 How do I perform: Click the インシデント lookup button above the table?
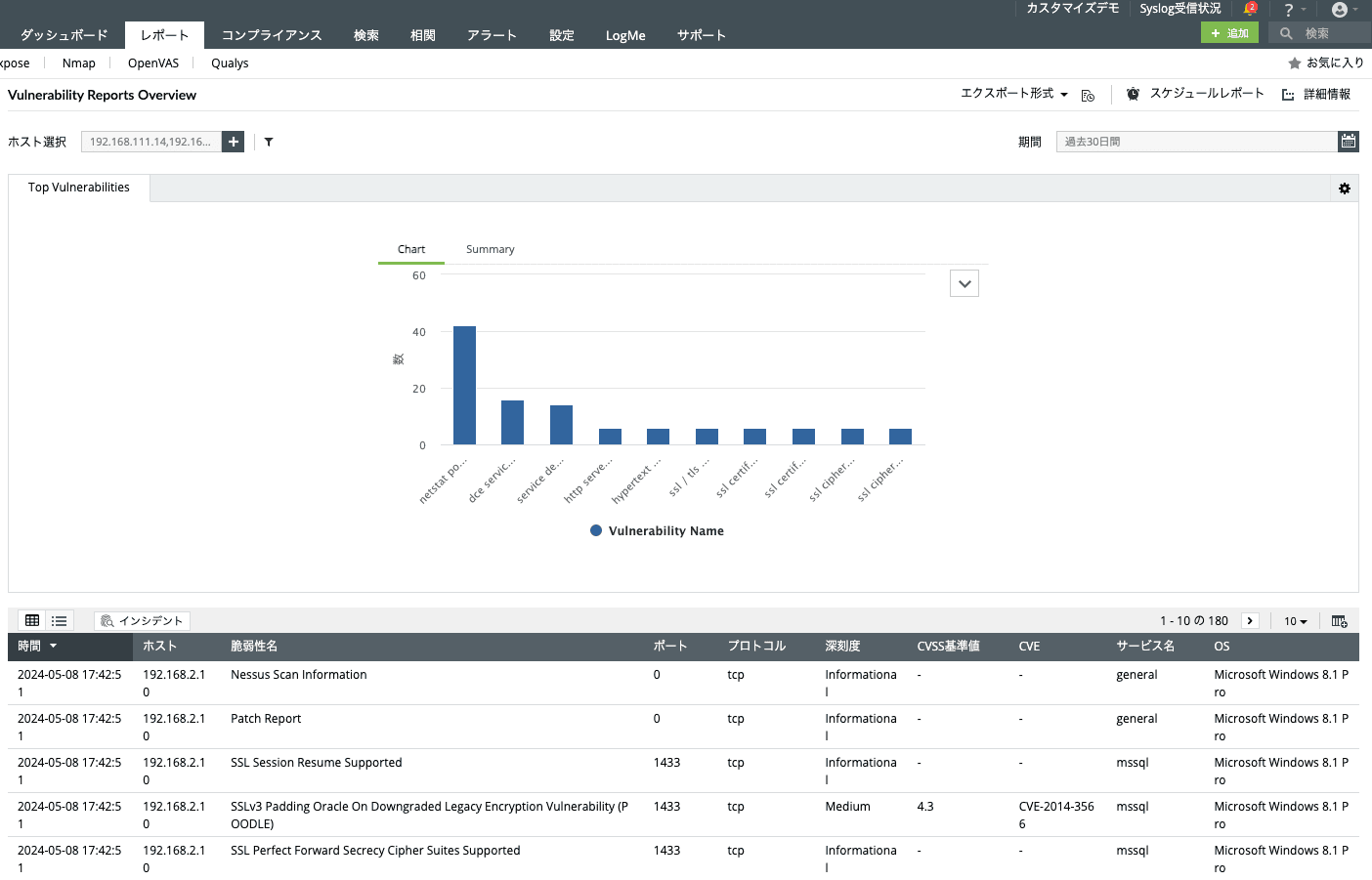coord(142,620)
